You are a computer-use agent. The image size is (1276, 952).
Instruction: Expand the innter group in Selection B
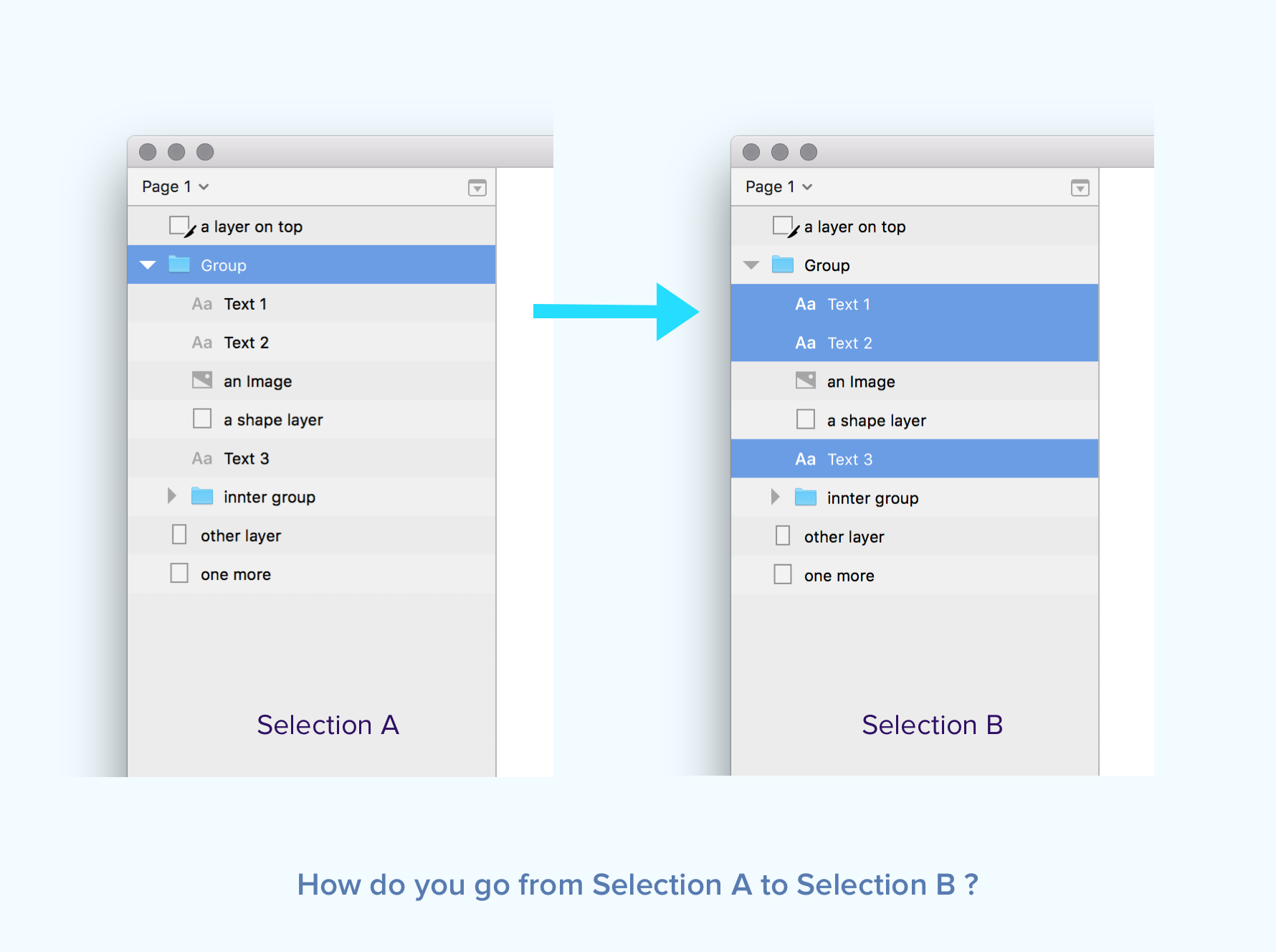point(775,497)
